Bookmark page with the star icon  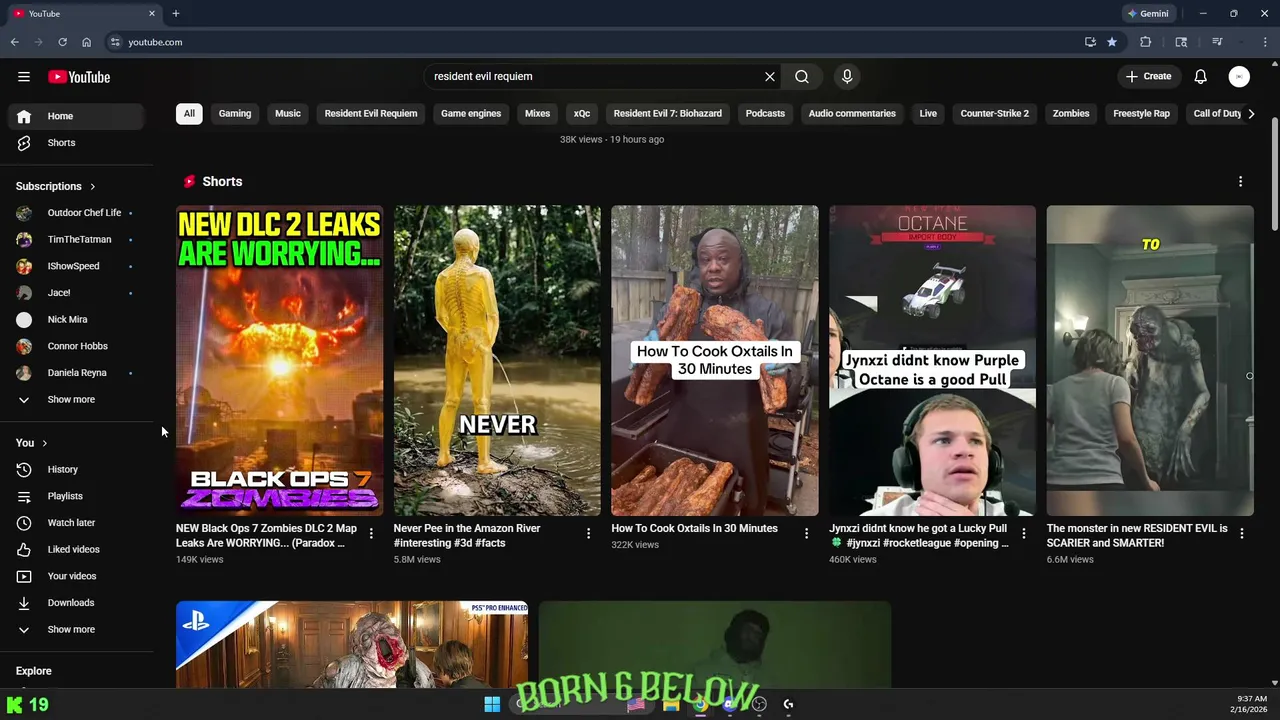tap(1112, 42)
